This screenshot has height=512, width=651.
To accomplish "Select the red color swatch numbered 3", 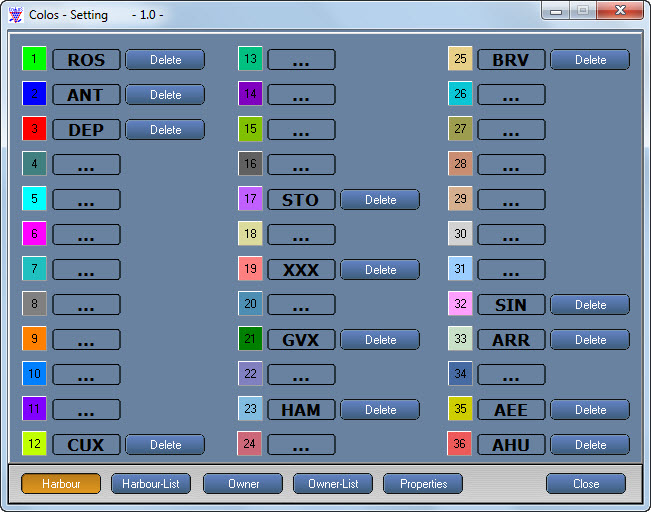I will pos(35,129).
